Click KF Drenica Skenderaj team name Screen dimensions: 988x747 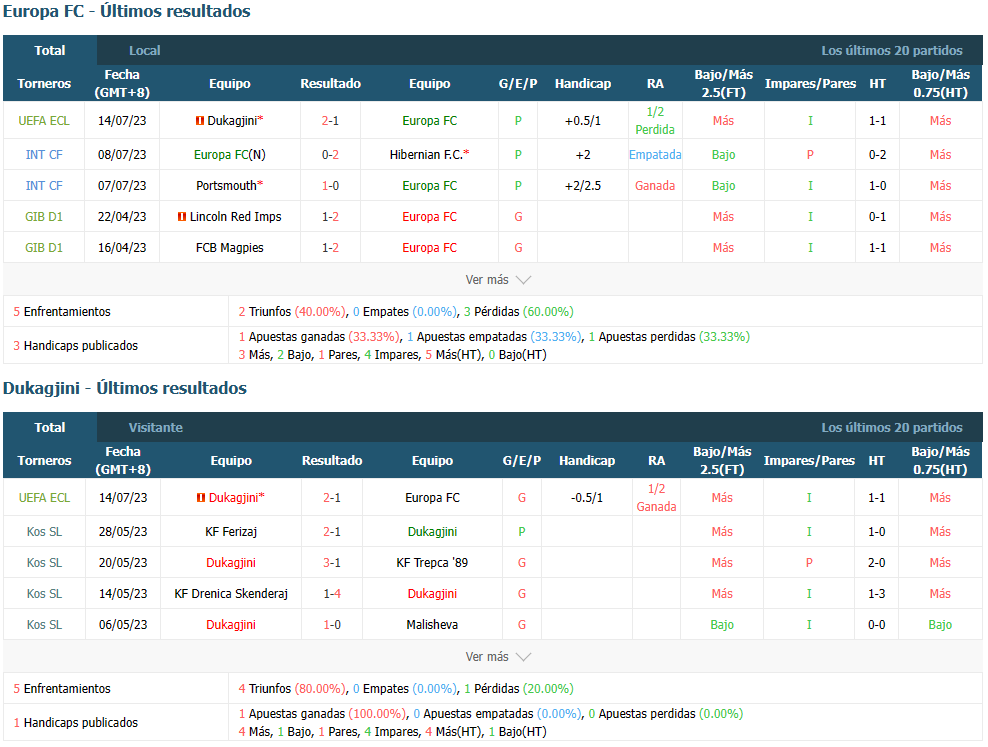231,593
